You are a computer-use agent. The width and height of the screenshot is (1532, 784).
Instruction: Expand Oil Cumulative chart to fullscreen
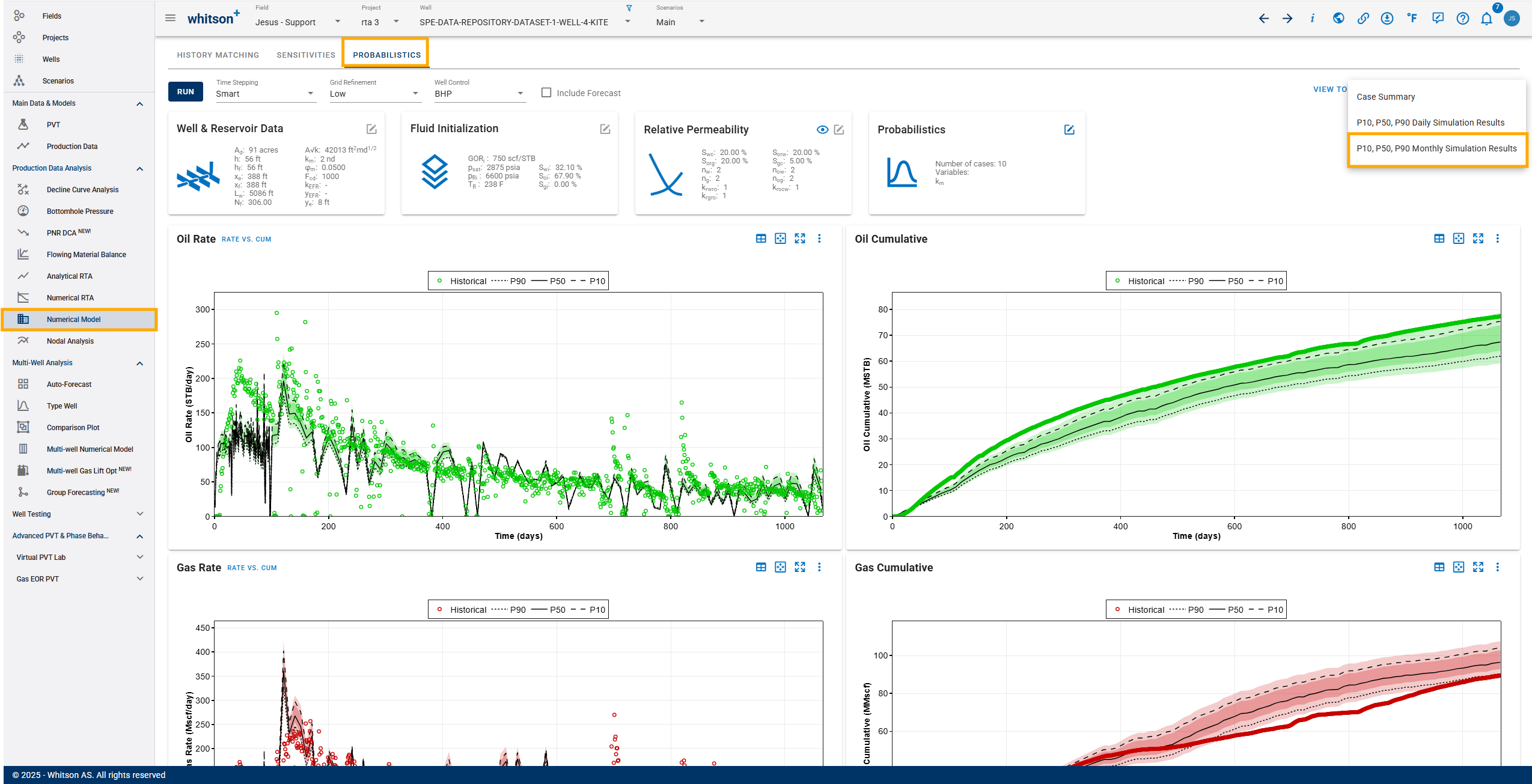tap(1479, 239)
